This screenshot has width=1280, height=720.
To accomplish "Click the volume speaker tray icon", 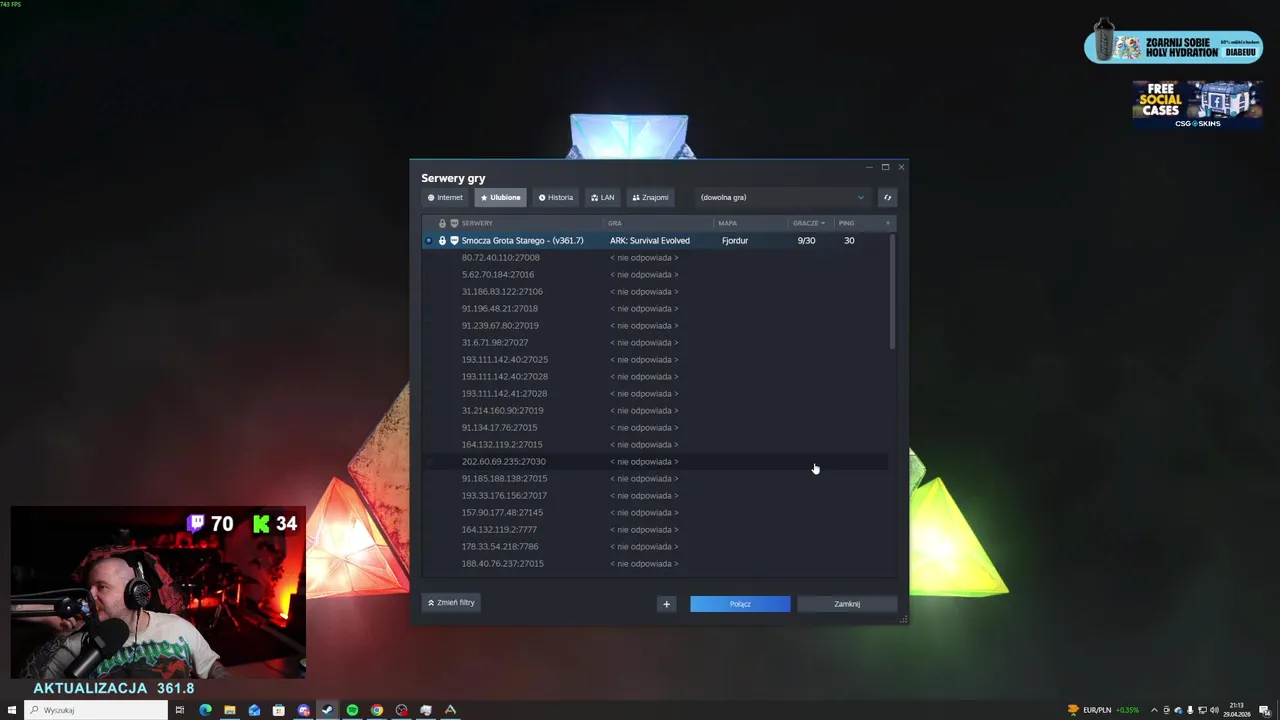I will click(x=1214, y=710).
